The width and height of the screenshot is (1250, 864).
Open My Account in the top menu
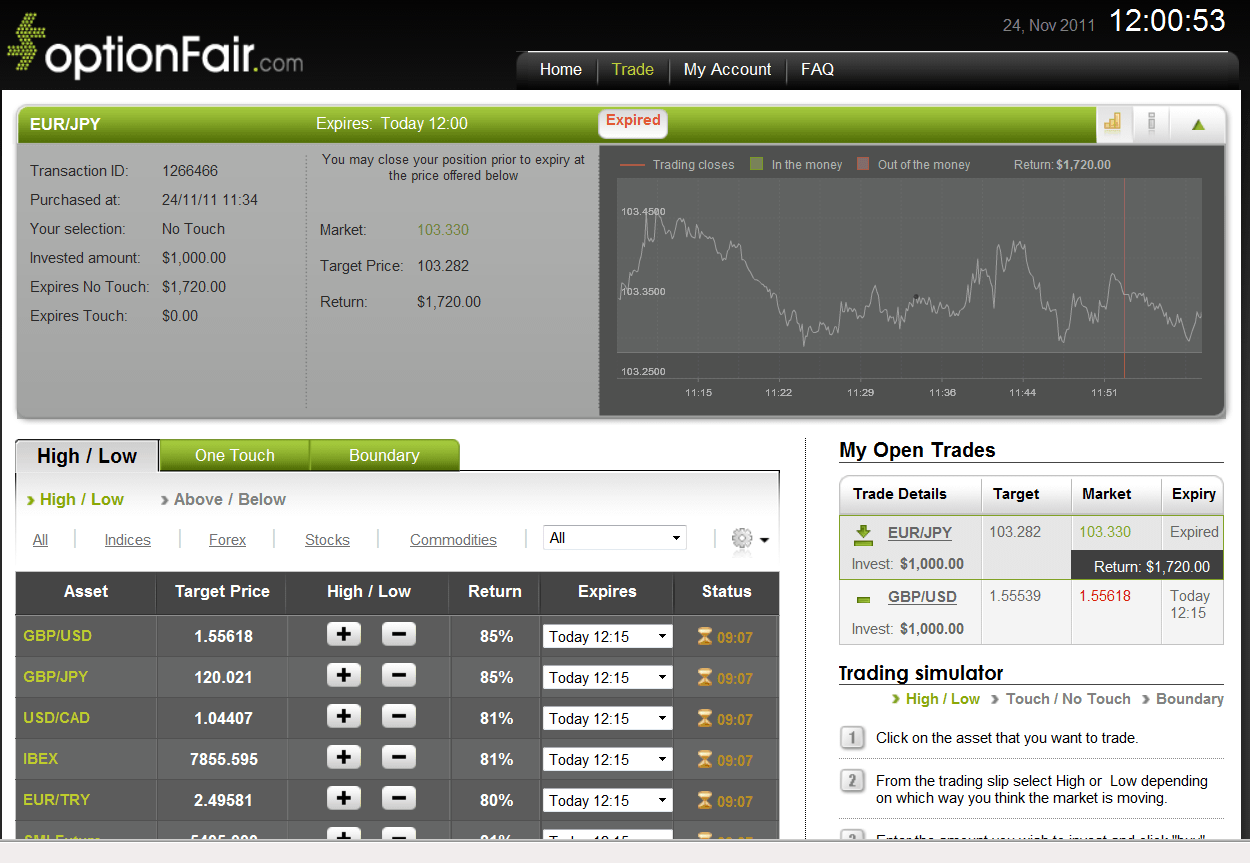727,69
